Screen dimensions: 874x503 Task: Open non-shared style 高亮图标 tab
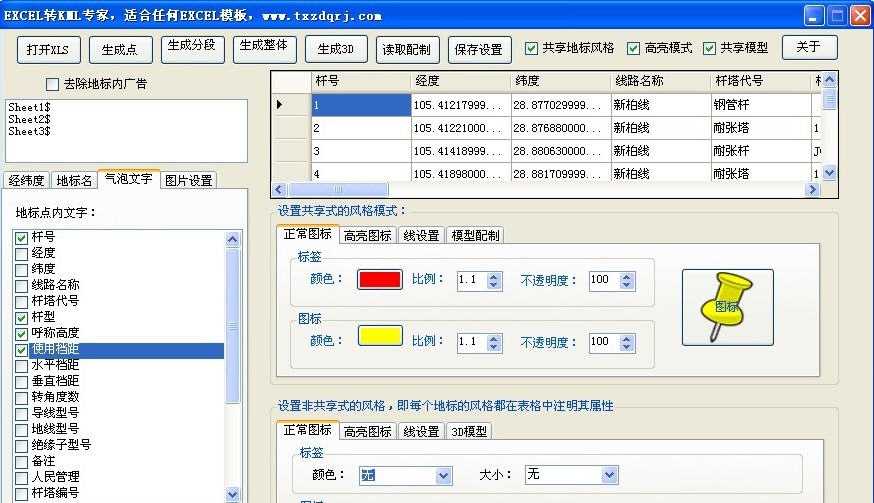(x=368, y=432)
